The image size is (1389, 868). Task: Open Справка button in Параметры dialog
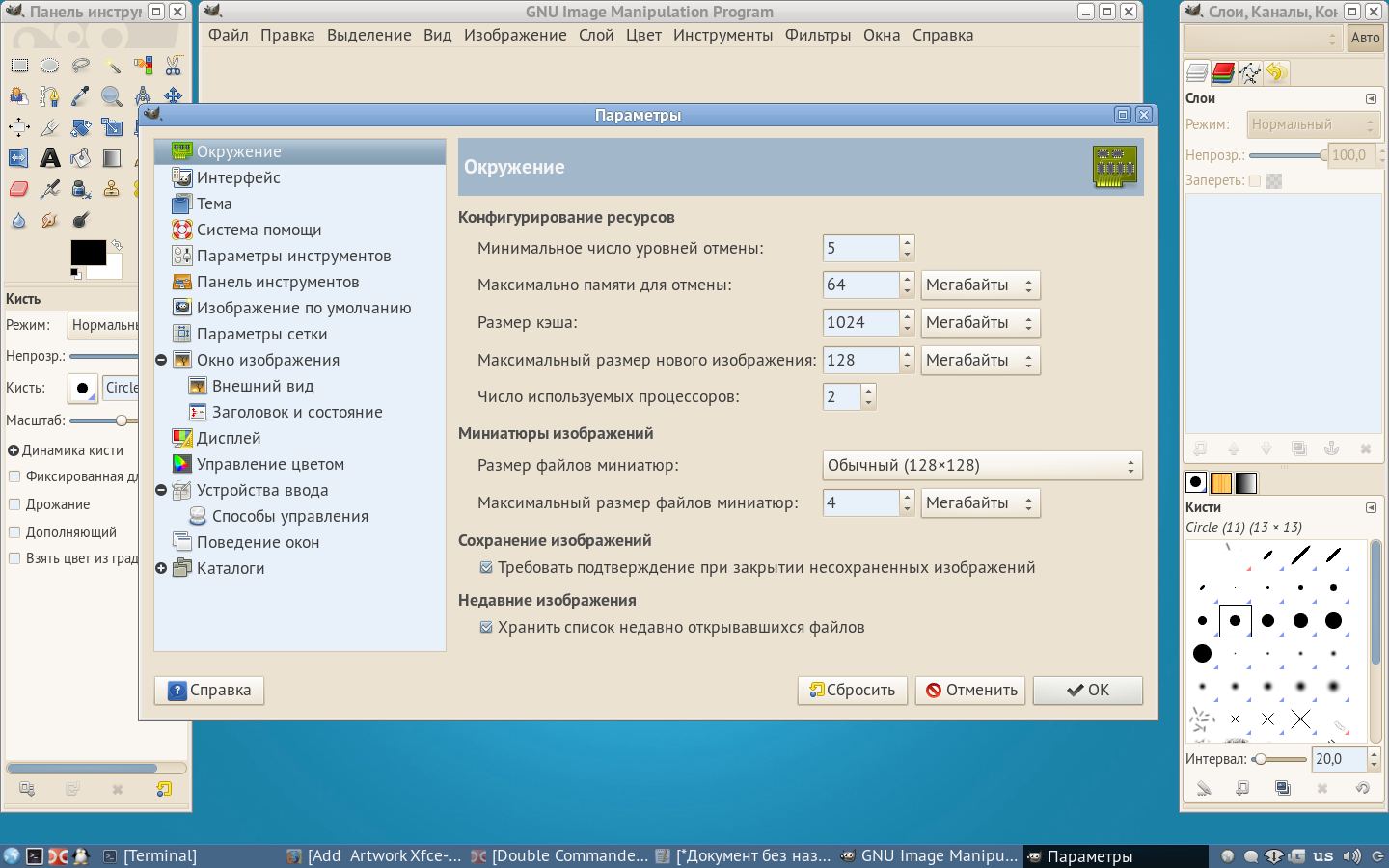pyautogui.click(x=209, y=691)
